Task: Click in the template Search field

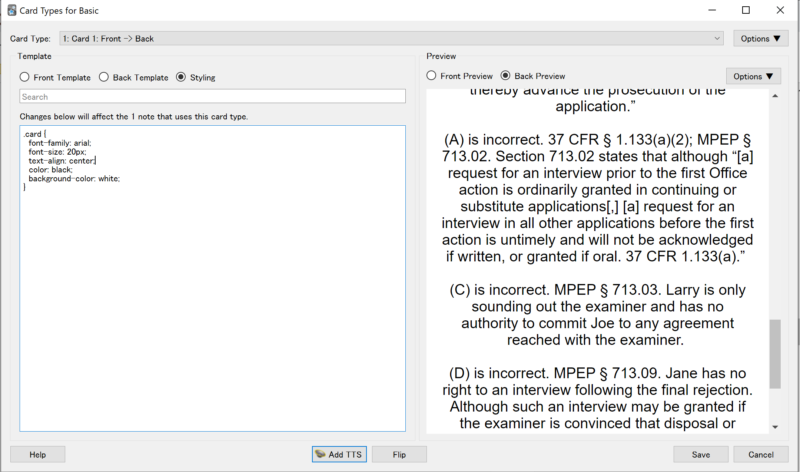Action: pos(212,97)
